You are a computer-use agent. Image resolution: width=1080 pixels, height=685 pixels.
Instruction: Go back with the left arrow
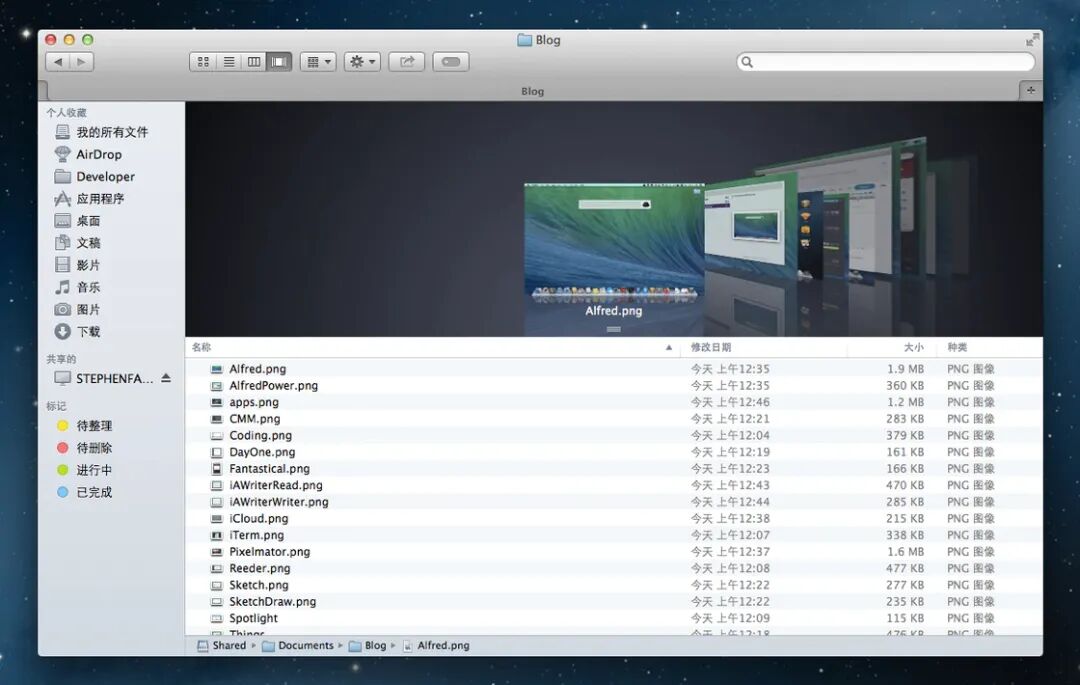click(x=58, y=62)
